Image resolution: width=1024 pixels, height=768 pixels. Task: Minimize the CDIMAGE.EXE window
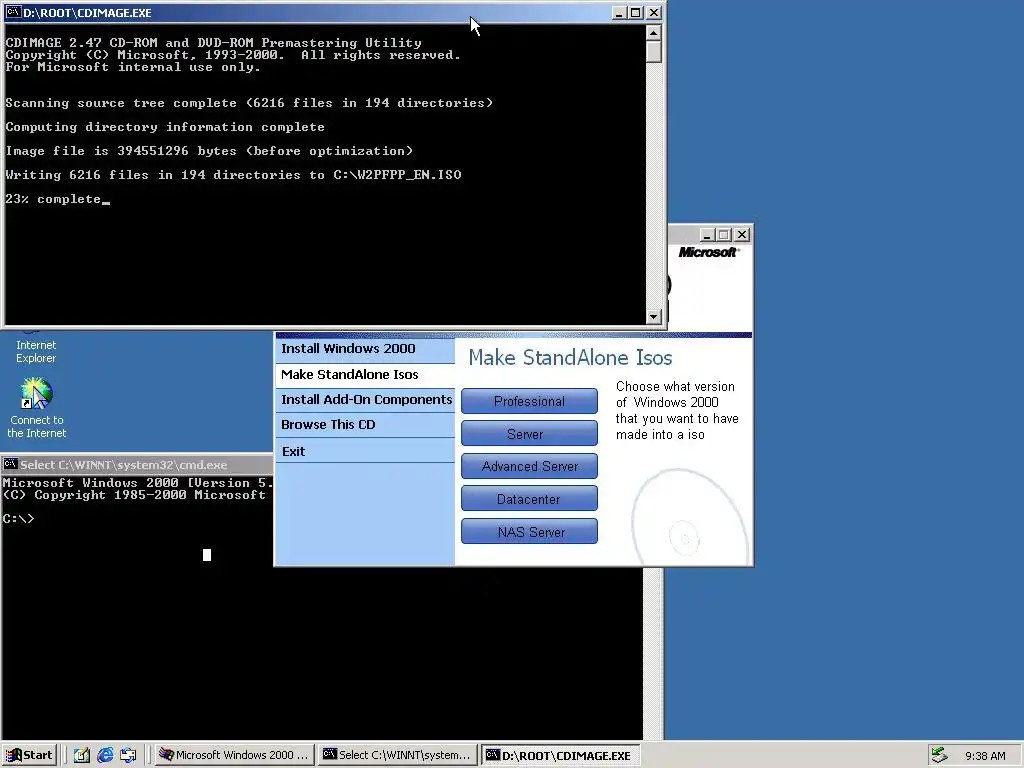[x=619, y=12]
